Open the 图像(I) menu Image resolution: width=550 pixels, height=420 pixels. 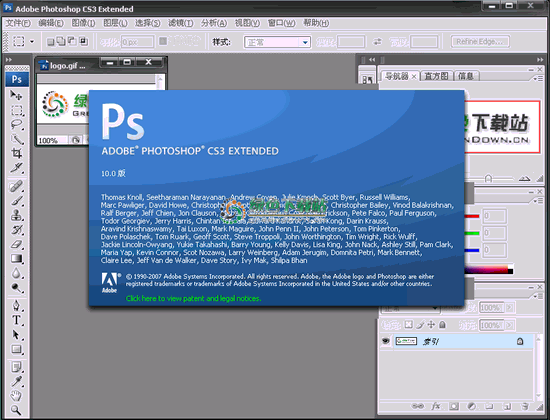[83, 23]
